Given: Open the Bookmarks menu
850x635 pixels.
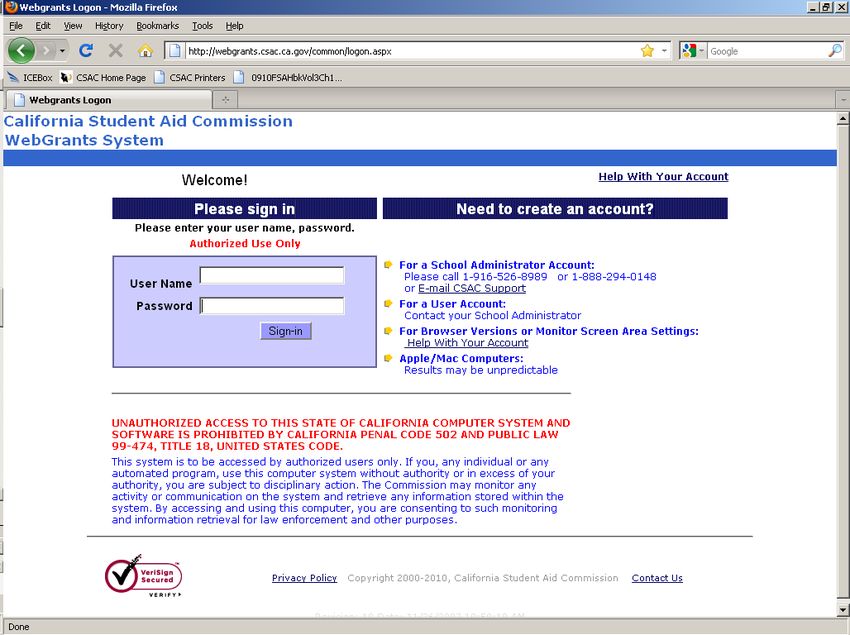Looking at the screenshot, I should click(157, 25).
